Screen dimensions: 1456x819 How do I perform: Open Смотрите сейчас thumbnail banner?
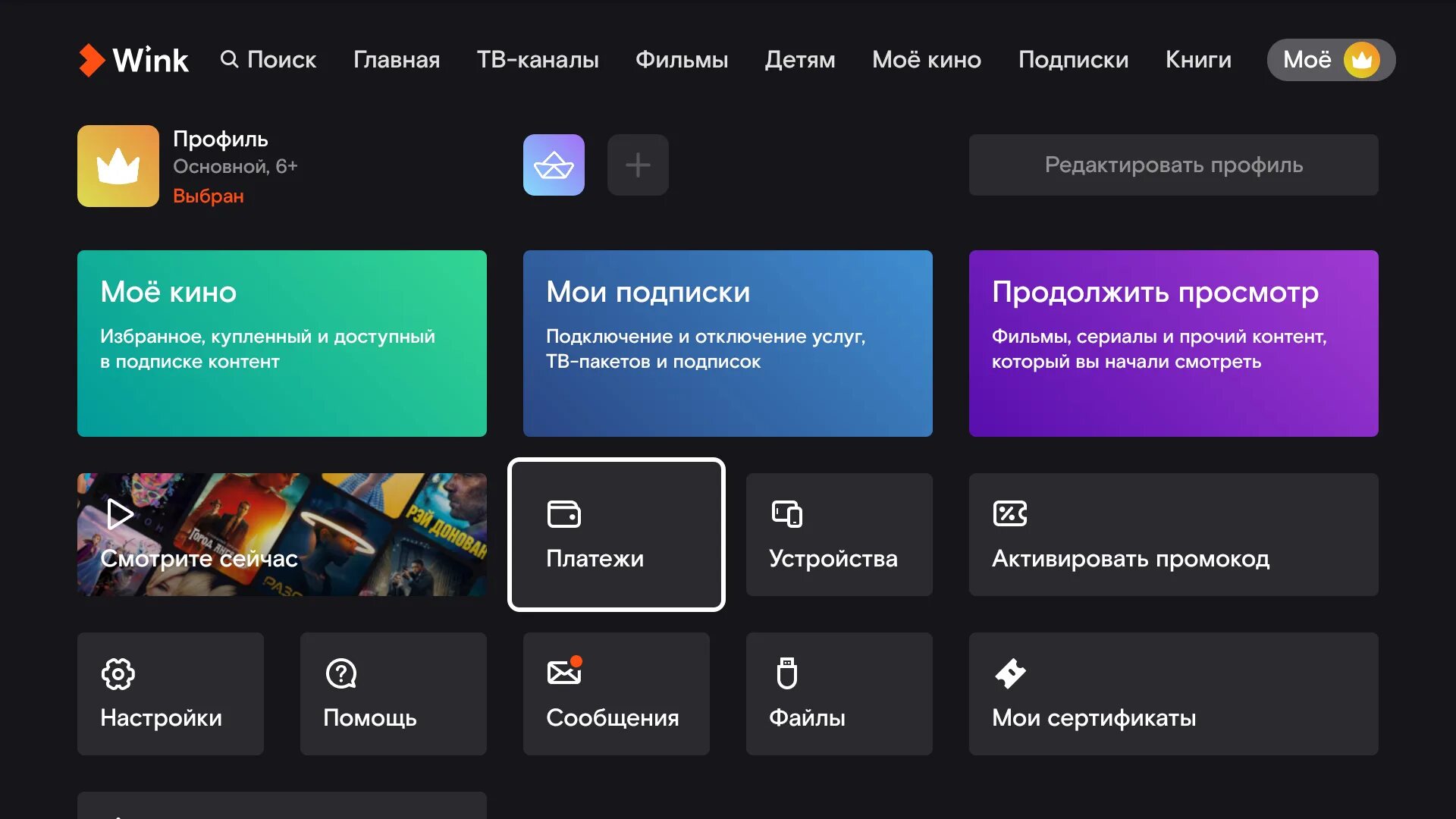281,535
